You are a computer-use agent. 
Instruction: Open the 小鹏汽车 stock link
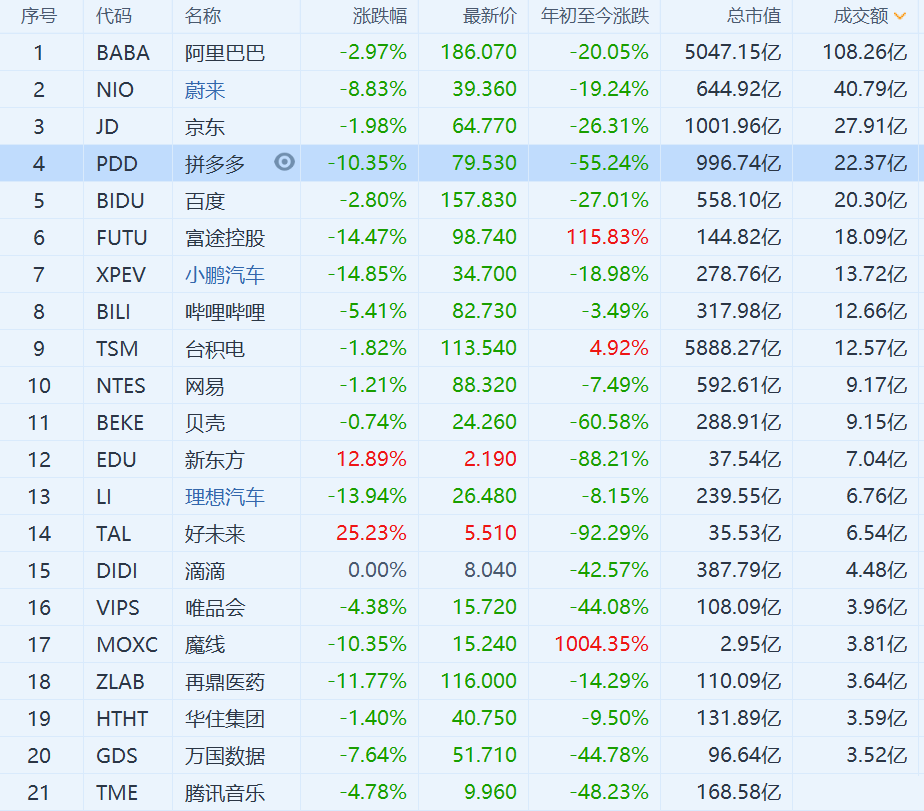coord(225,275)
